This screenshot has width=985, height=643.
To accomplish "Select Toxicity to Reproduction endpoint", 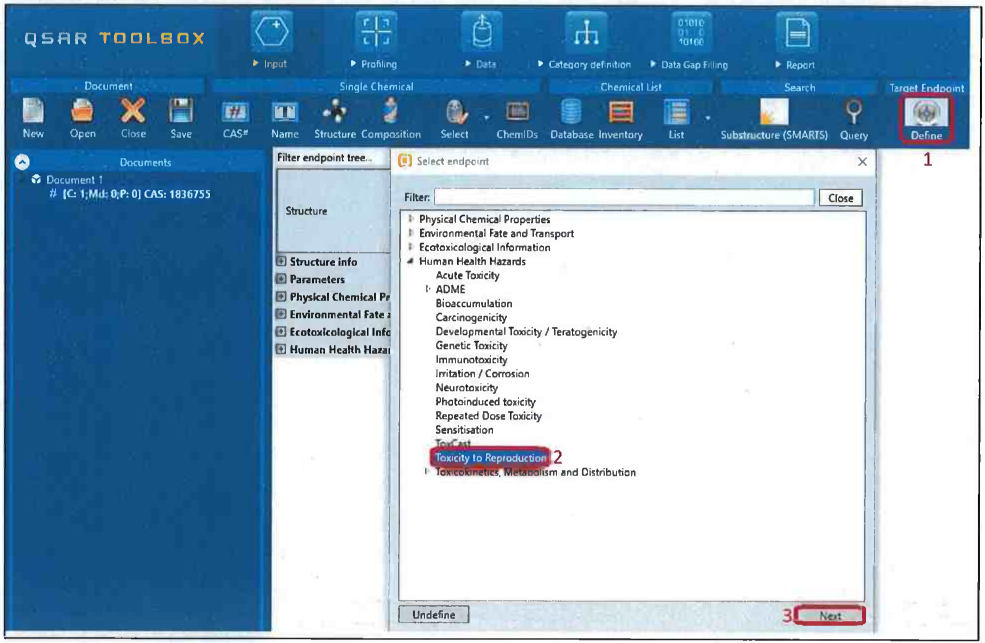I will coord(490,458).
